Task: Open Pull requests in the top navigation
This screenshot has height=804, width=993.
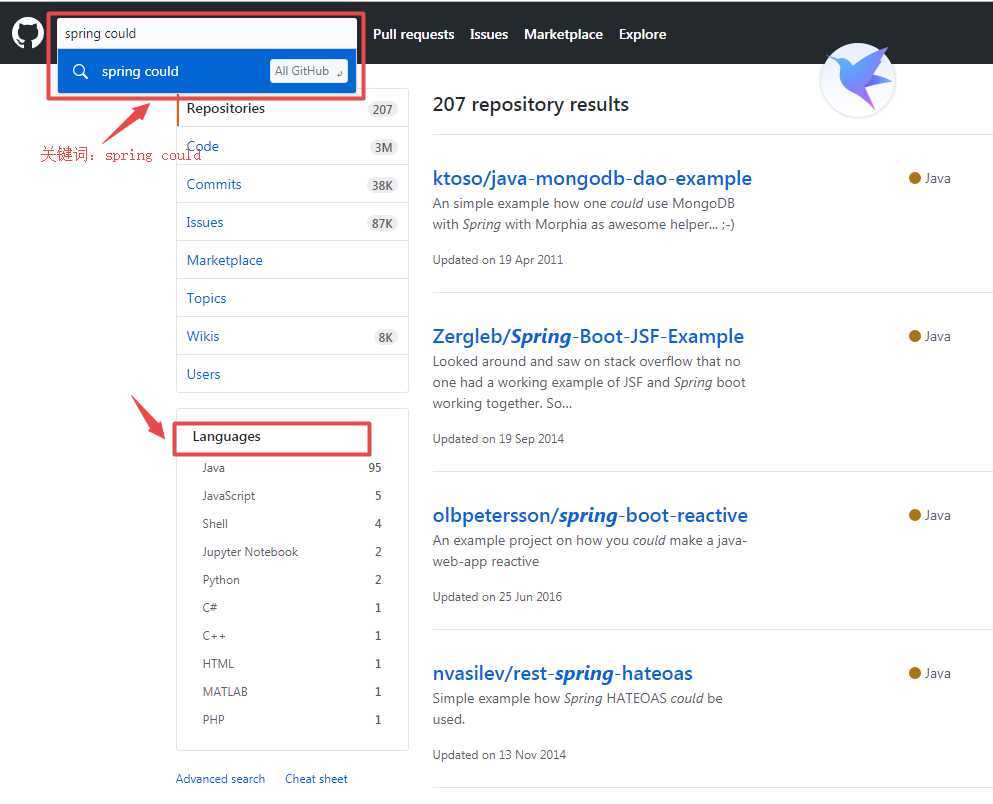Action: 414,34
